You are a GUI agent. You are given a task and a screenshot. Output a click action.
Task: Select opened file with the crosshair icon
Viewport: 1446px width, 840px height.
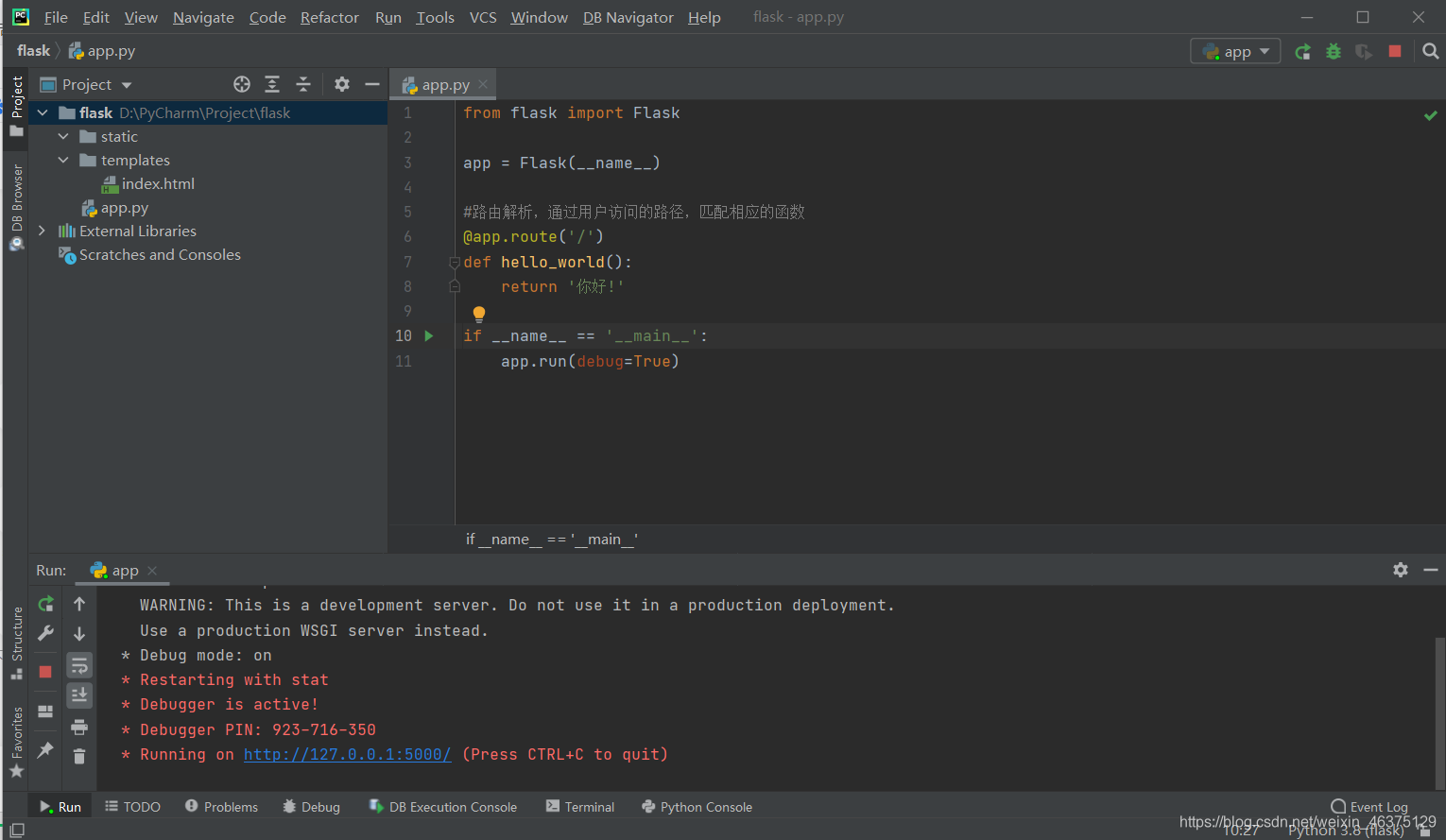[242, 84]
